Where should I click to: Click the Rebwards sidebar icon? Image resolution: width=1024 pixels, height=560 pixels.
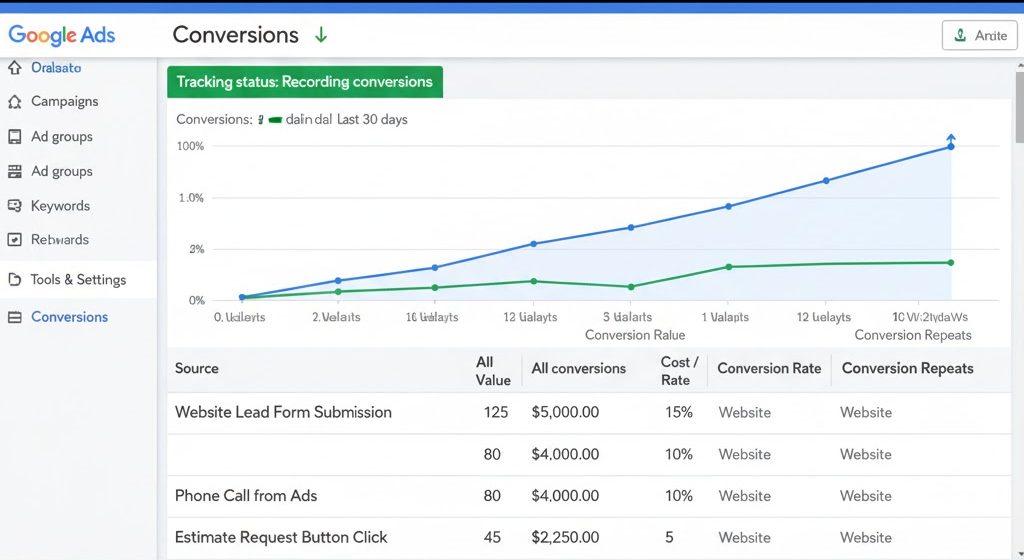14,240
